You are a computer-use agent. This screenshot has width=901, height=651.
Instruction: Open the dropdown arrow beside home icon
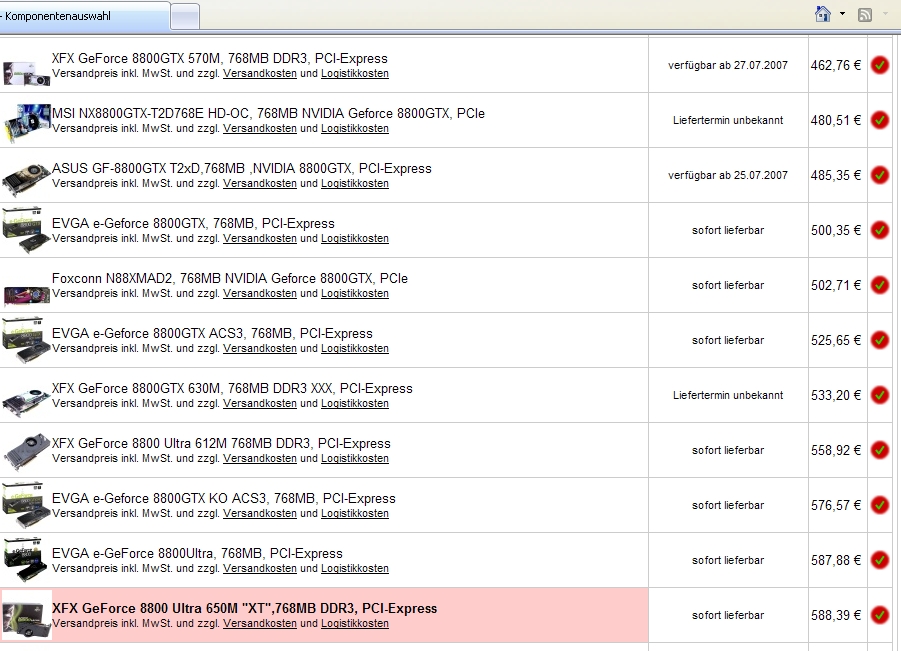click(842, 14)
